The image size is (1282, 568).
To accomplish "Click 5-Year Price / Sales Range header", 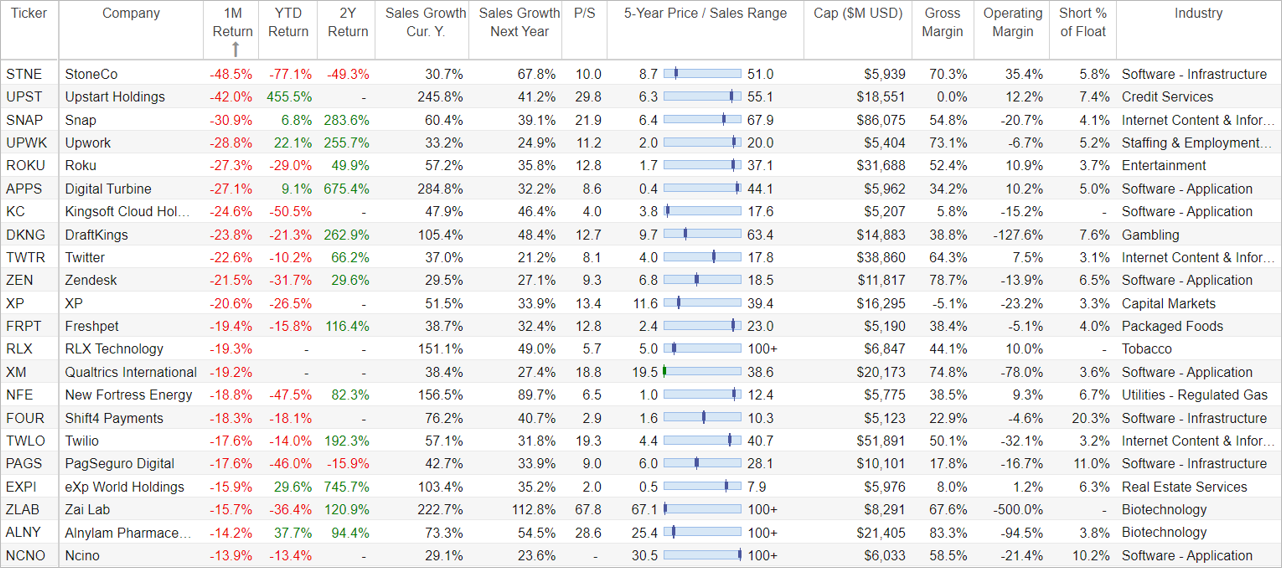I will (x=705, y=13).
